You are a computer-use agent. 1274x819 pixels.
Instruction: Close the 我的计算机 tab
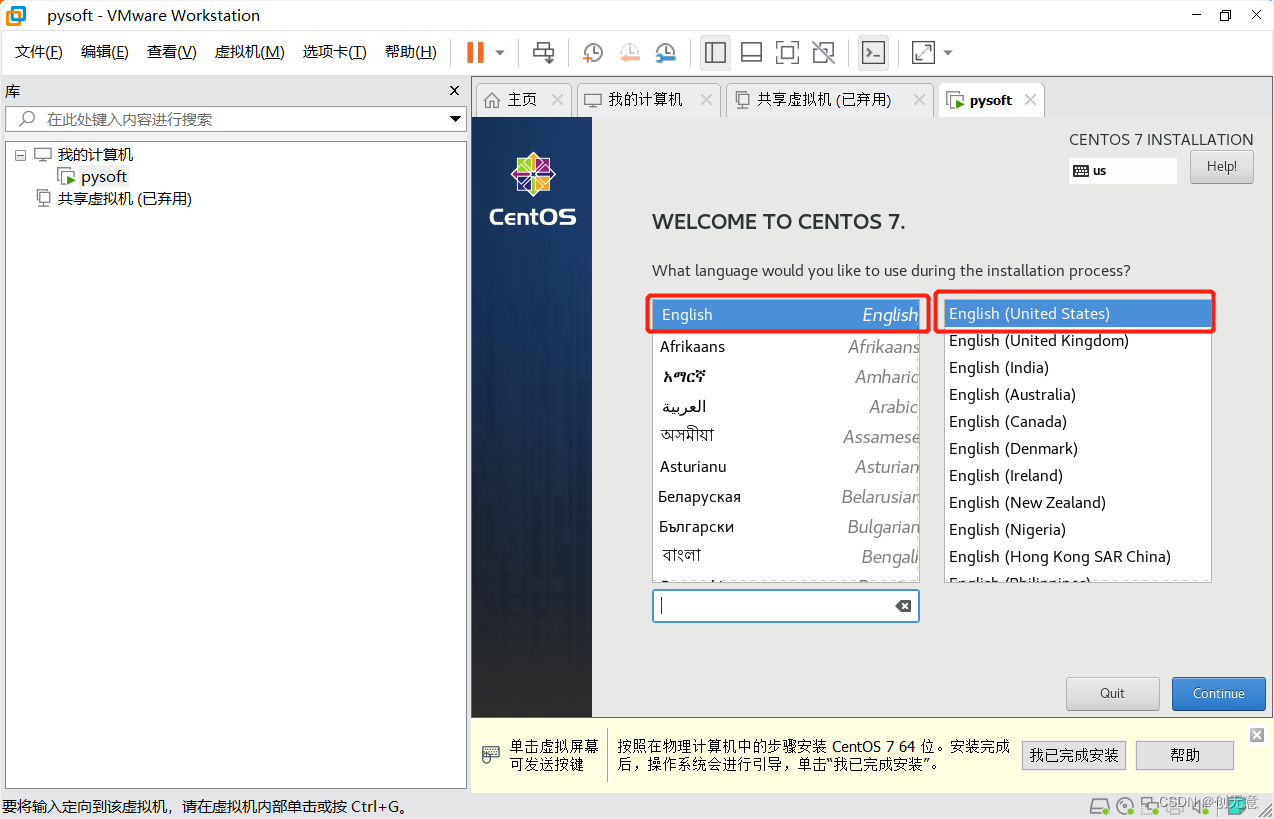(707, 100)
